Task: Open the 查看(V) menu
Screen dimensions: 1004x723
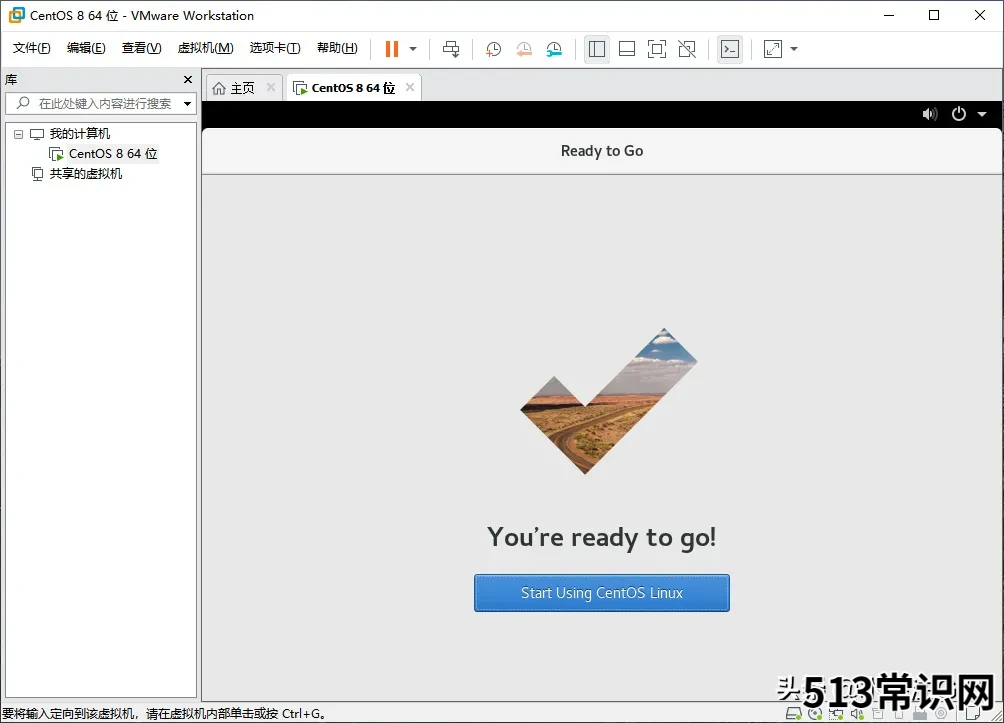Action: pos(142,48)
